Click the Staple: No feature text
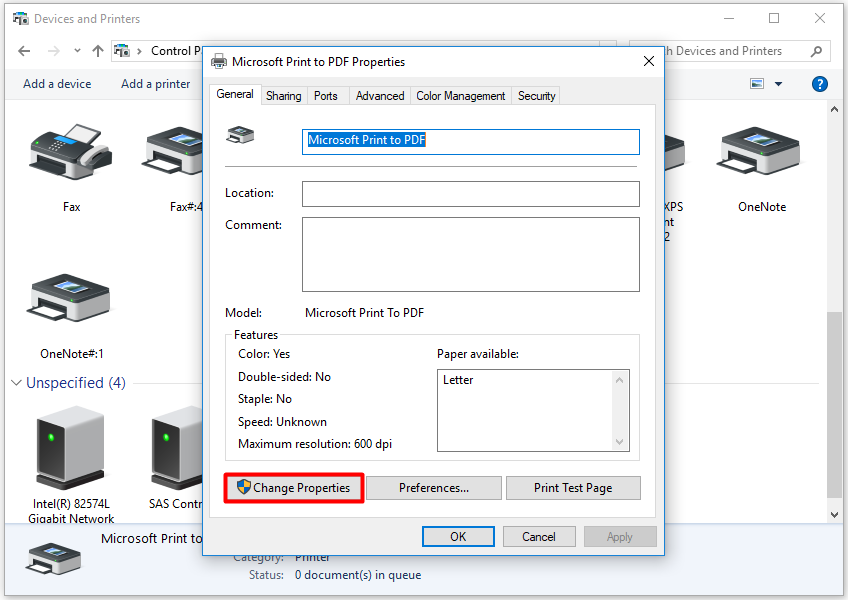The height and width of the screenshot is (600, 848). click(x=265, y=399)
